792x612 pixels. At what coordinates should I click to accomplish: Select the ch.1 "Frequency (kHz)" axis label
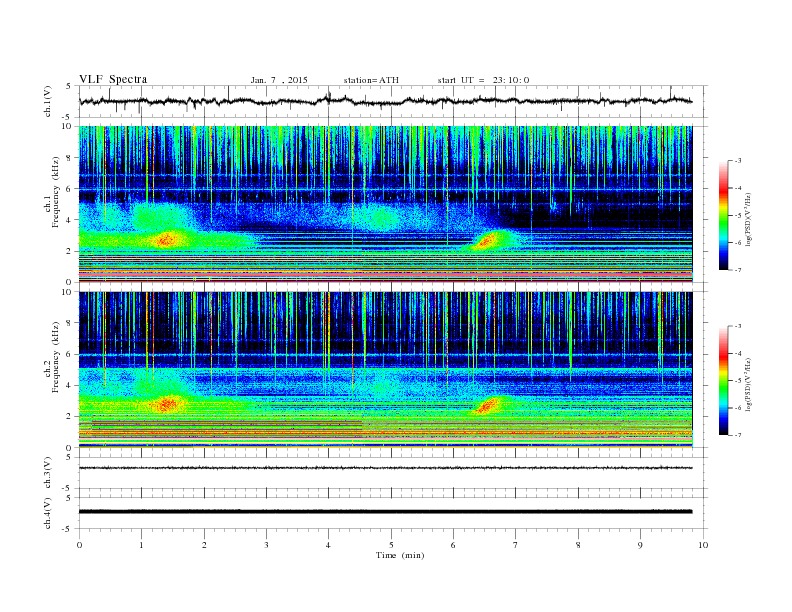(55, 192)
